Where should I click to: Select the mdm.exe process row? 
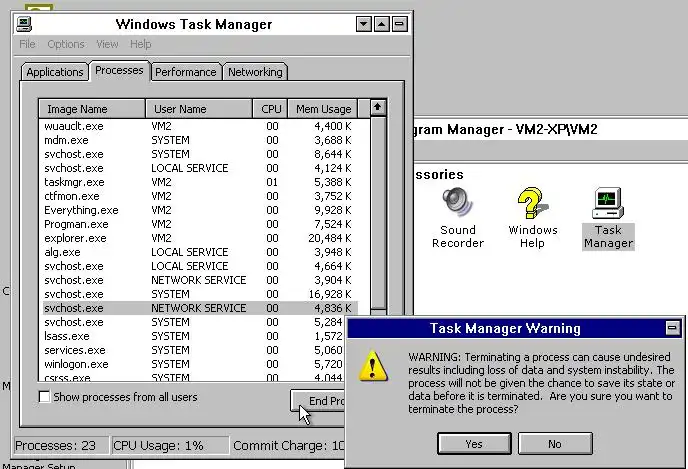[x=200, y=140]
